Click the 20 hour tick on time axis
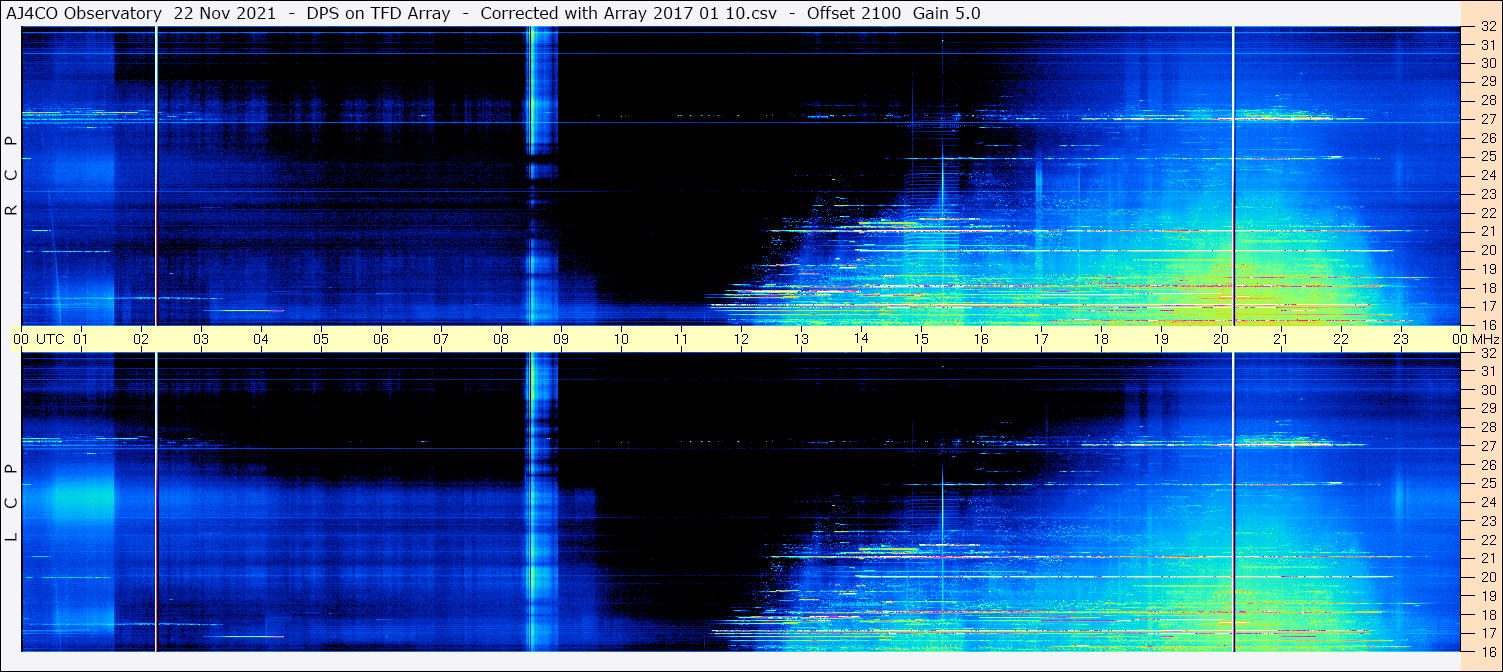1503x672 pixels. [x=1221, y=339]
